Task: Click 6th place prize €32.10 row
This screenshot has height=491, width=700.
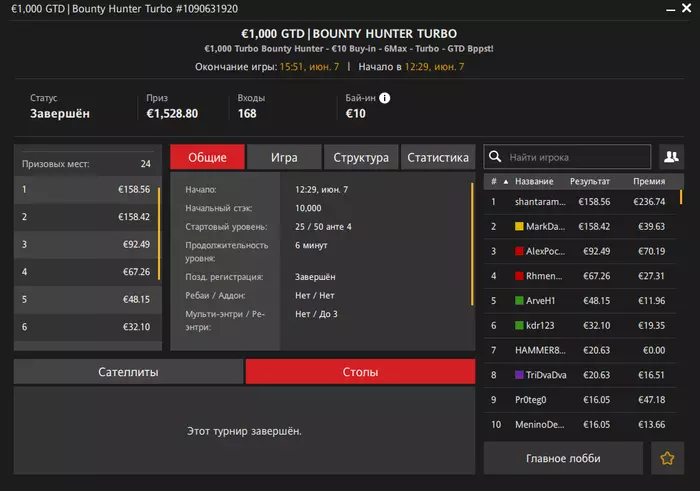Action: coord(86,327)
